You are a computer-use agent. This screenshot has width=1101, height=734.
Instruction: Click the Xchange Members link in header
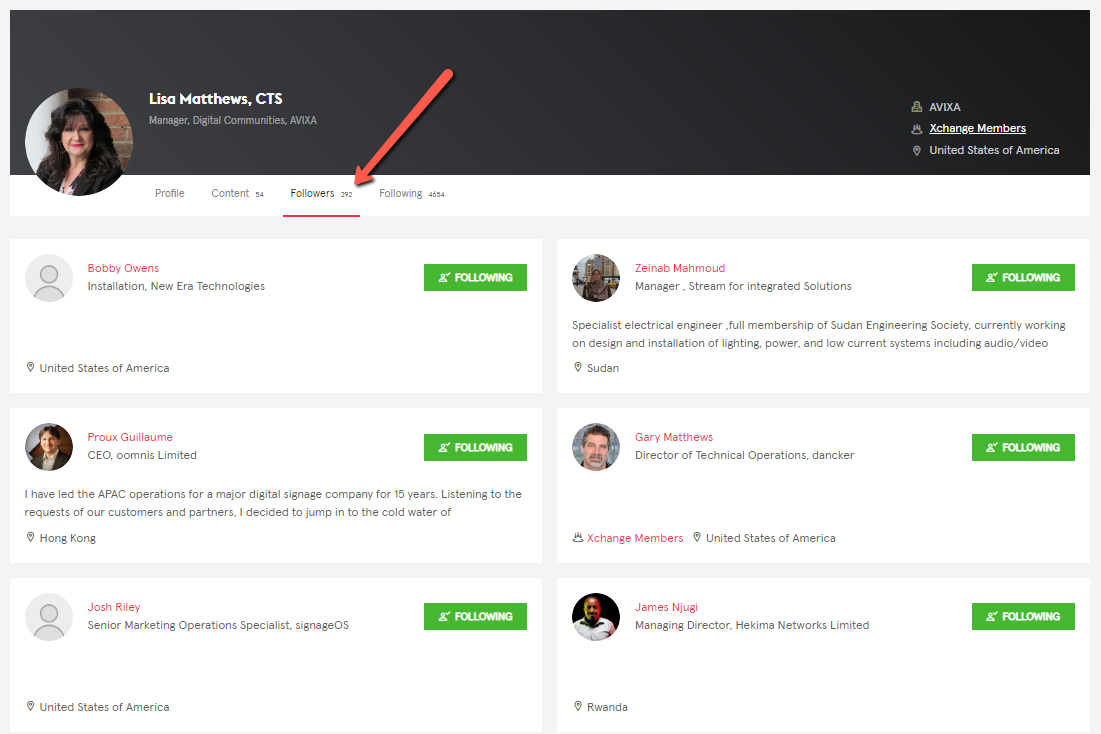[x=977, y=128]
